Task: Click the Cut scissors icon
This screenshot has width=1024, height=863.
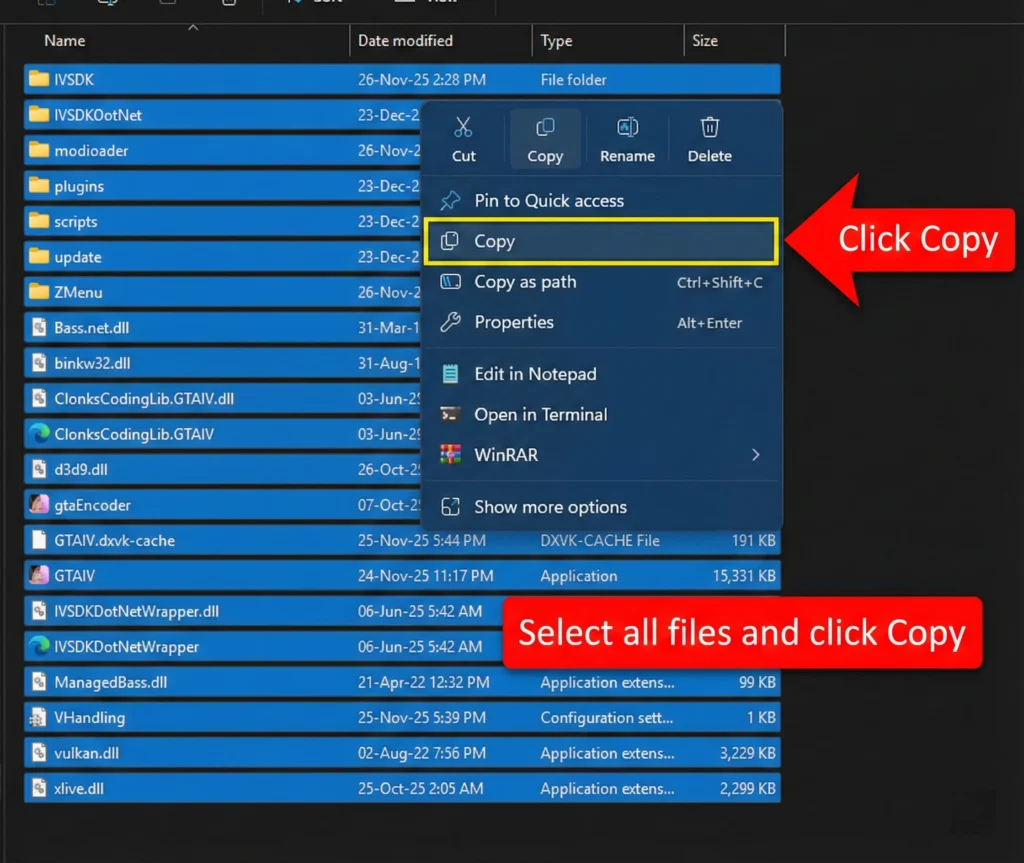Action: pos(463,128)
